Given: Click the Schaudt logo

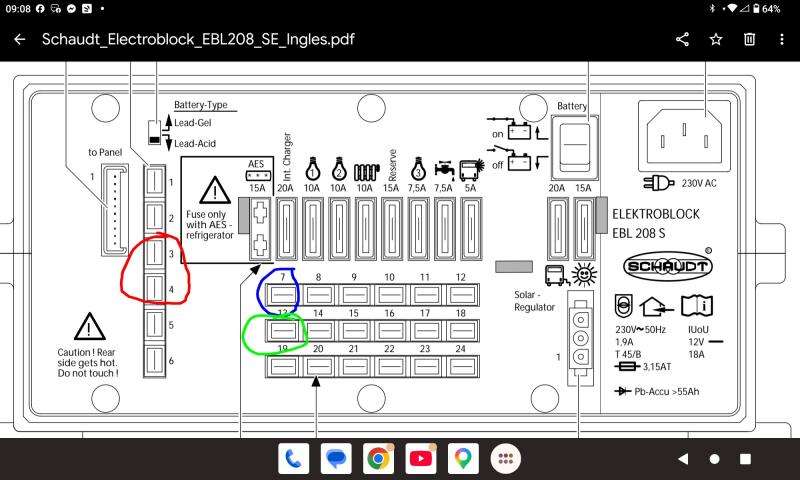Looking at the screenshot, I should [667, 266].
